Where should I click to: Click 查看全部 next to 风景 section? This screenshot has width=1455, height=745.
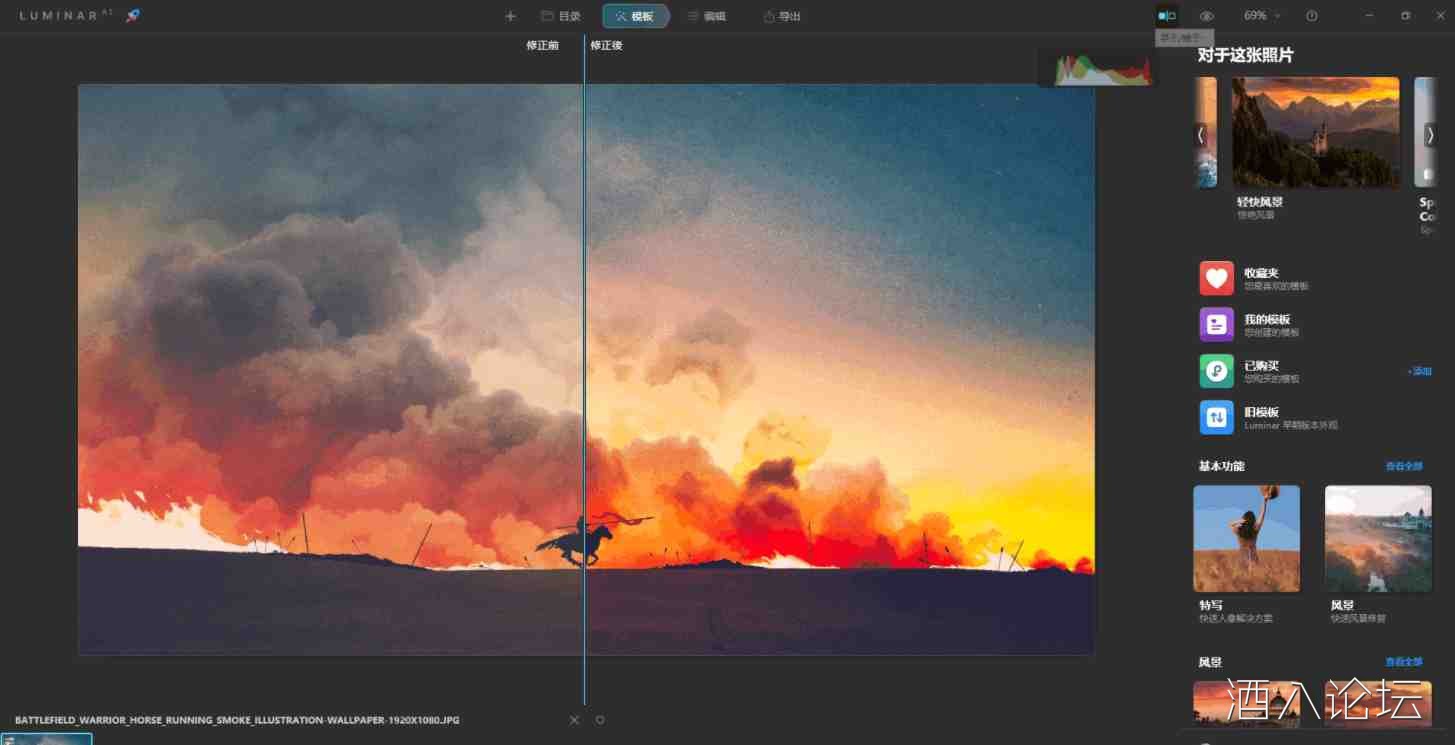click(1404, 662)
